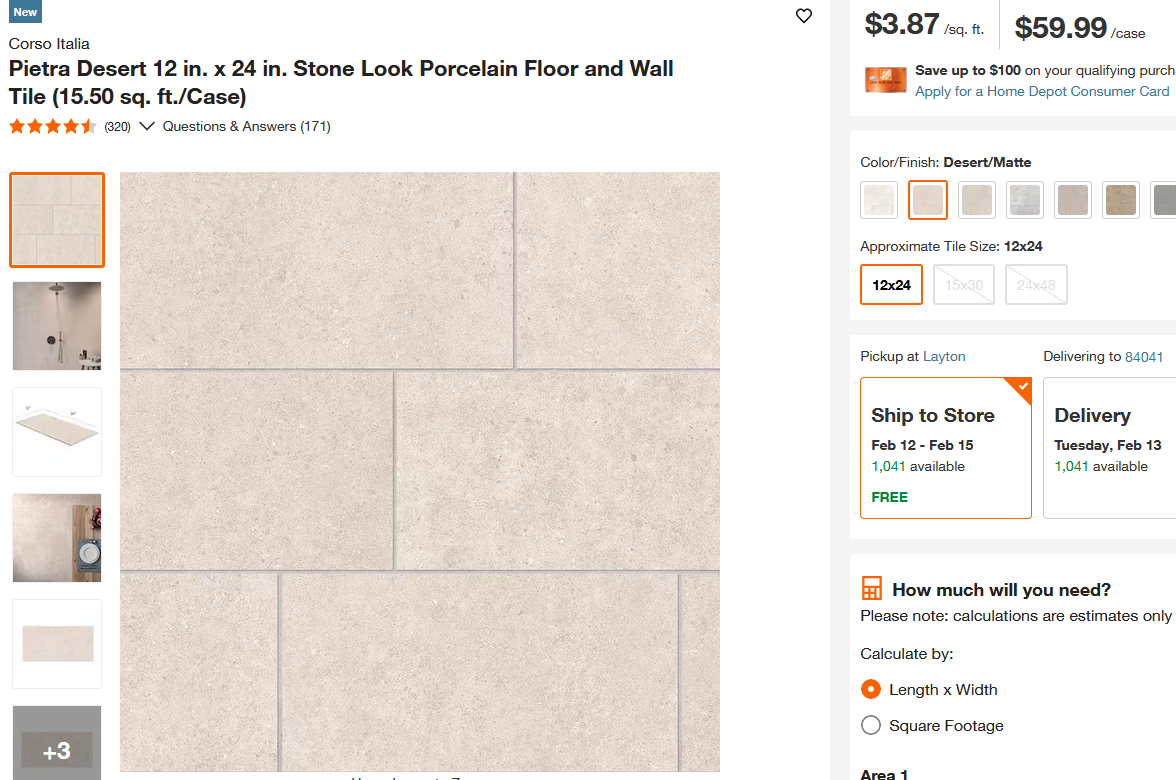
Task: View the kitchen wall scene thumbnail
Action: click(x=57, y=538)
